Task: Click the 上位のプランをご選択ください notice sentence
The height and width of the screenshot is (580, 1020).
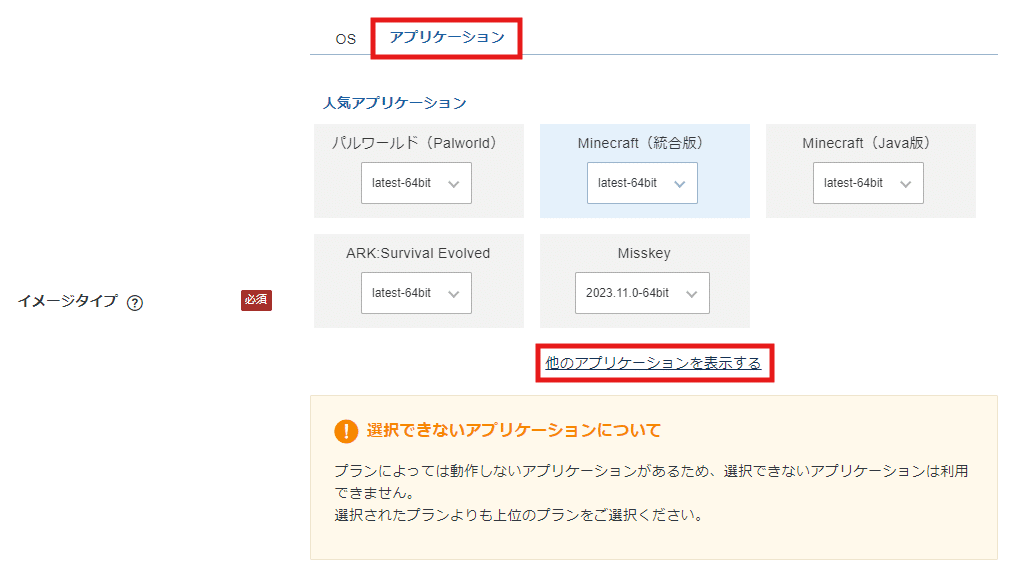Action: (518, 515)
